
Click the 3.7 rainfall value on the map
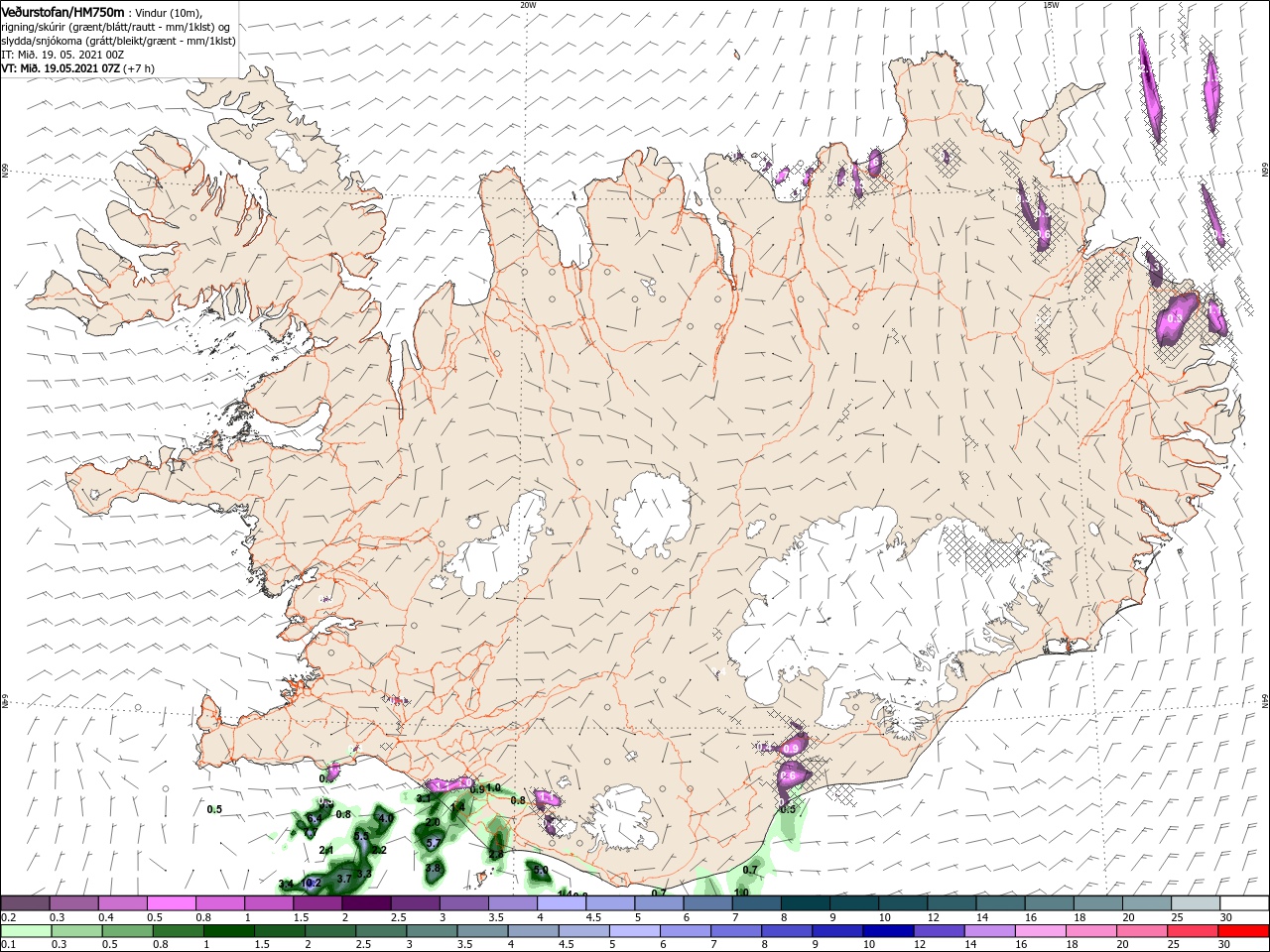[x=344, y=879]
